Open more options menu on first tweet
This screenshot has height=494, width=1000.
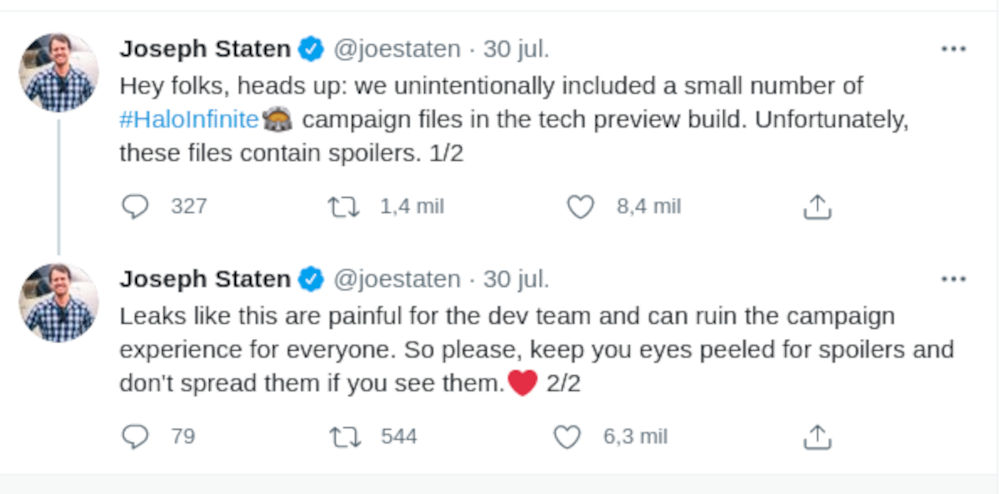point(953,49)
